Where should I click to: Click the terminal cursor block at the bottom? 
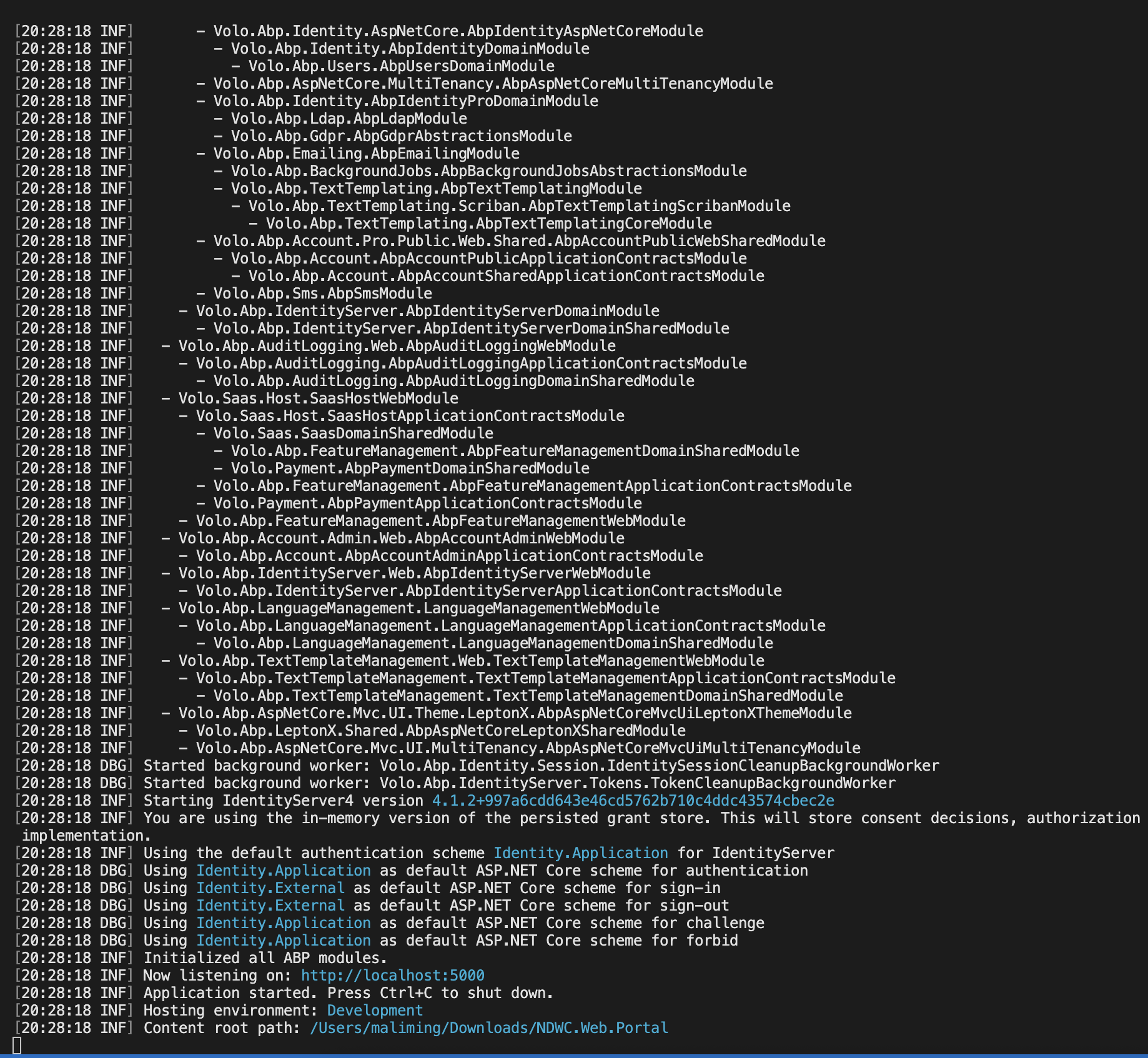tap(17, 1046)
